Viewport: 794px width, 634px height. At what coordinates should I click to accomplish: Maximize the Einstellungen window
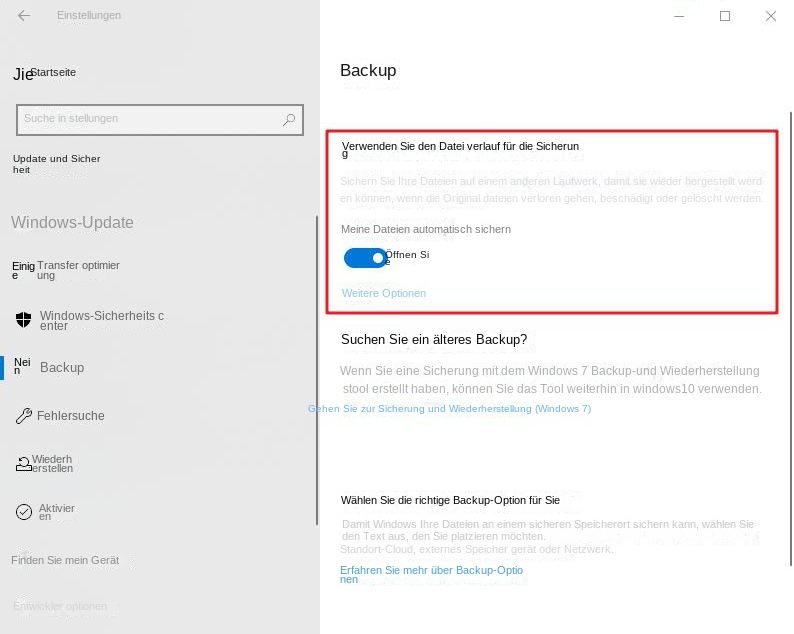pos(725,16)
